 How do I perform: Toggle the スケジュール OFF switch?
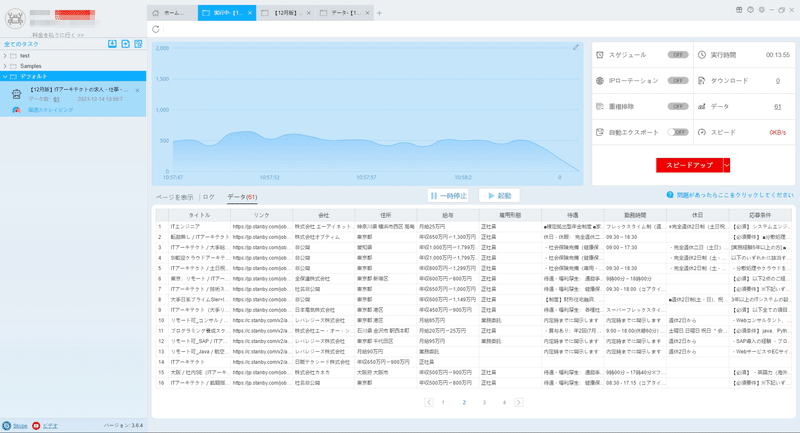678,55
